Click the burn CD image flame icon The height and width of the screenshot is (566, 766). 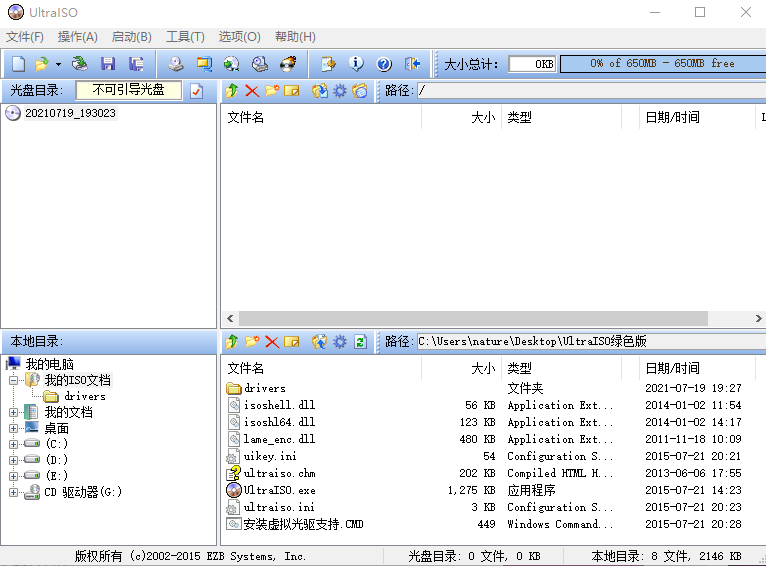pyautogui.click(x=288, y=64)
